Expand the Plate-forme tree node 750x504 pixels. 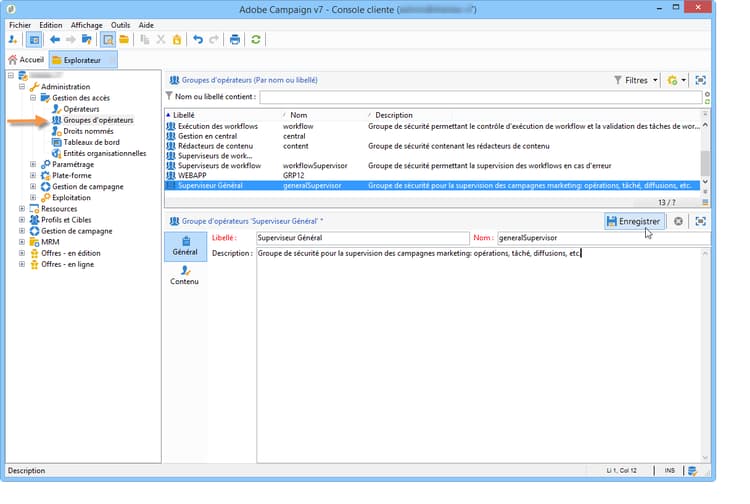[33, 175]
